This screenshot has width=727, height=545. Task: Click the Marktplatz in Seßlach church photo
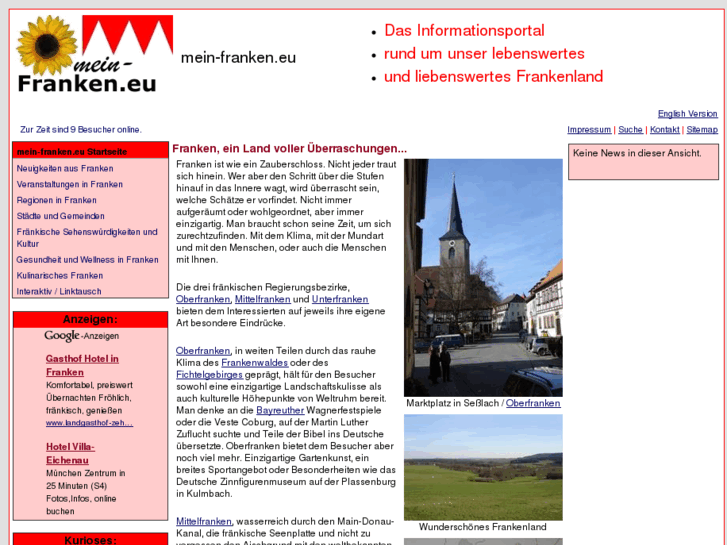(483, 277)
